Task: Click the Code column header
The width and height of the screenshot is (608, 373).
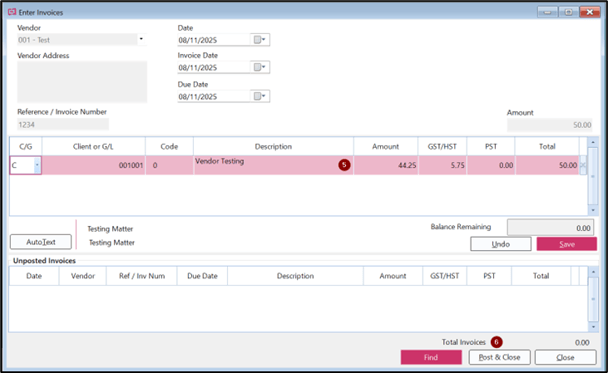Action: (169, 147)
